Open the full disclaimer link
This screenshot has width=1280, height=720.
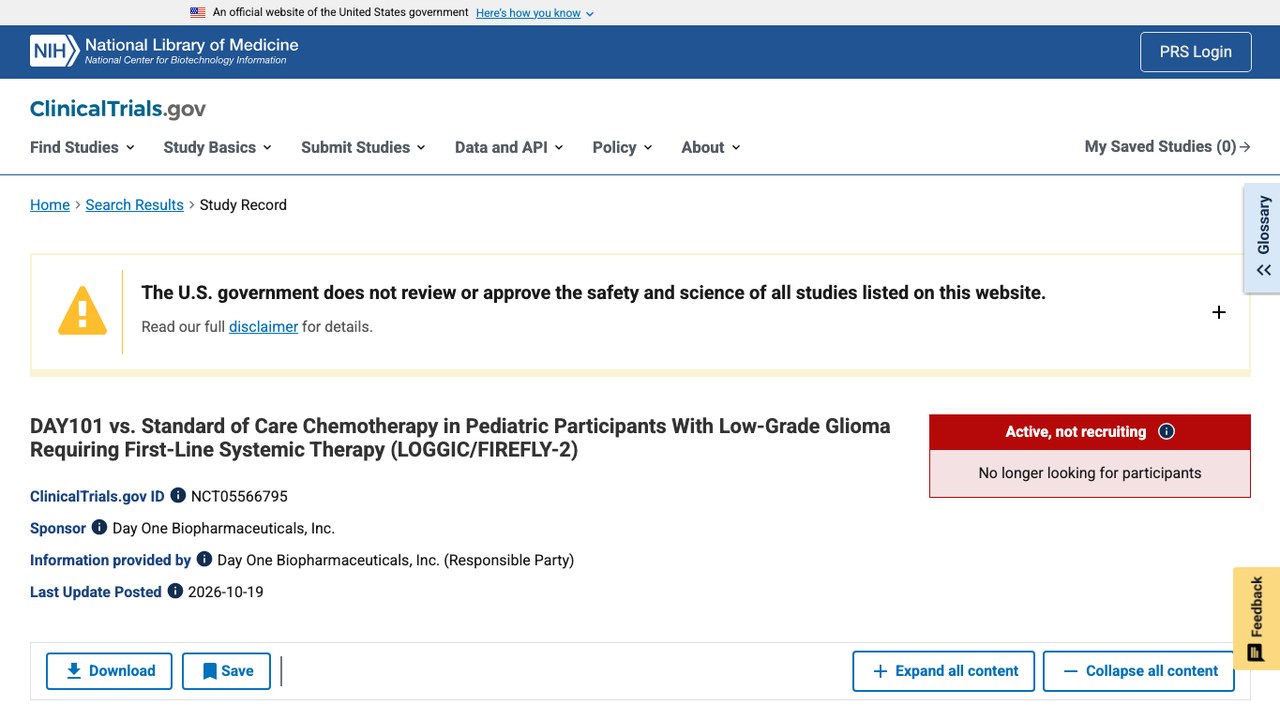click(x=263, y=327)
